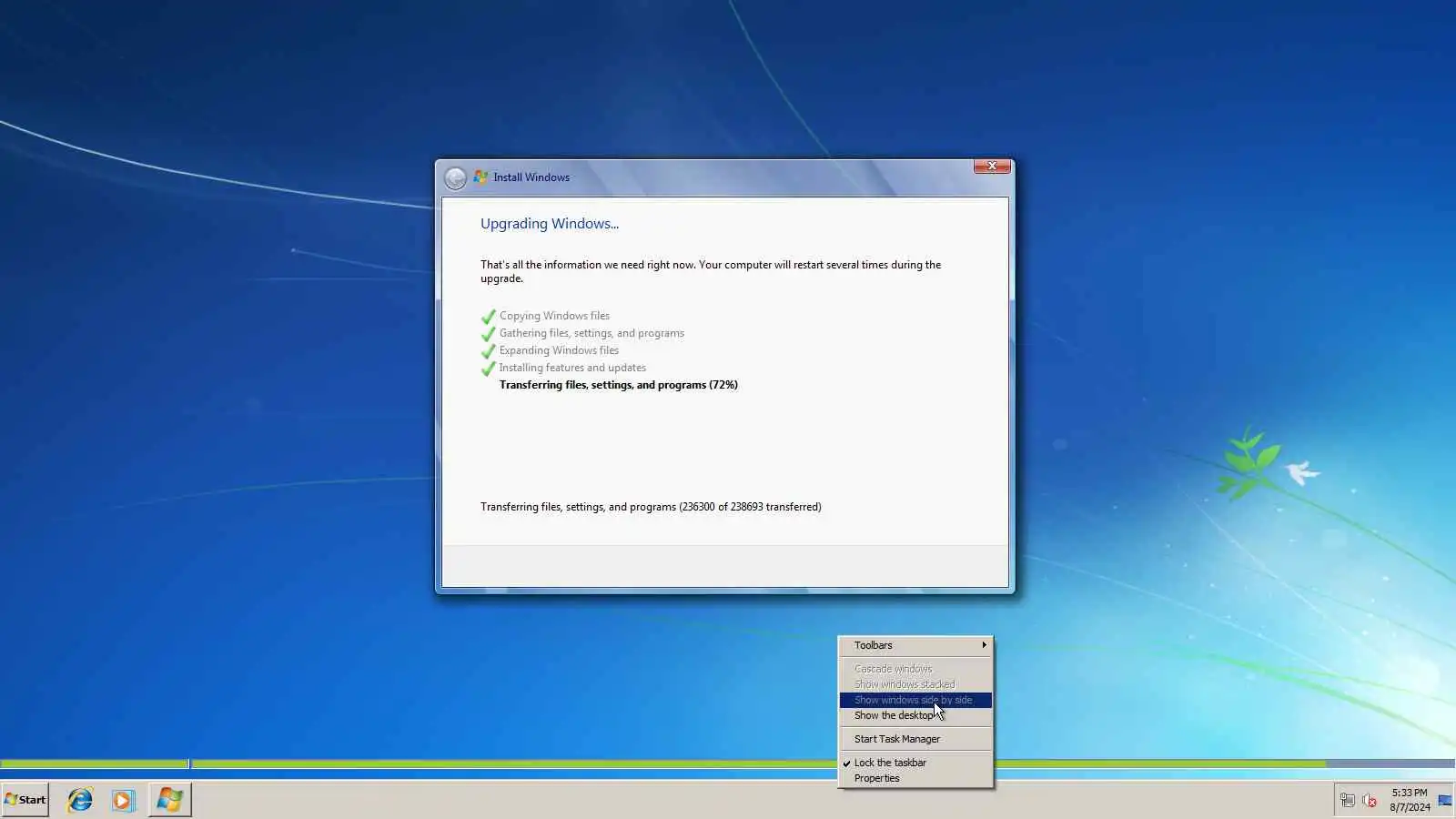1456x819 pixels.
Task: Click Installing features and updates text
Action: (x=572, y=368)
